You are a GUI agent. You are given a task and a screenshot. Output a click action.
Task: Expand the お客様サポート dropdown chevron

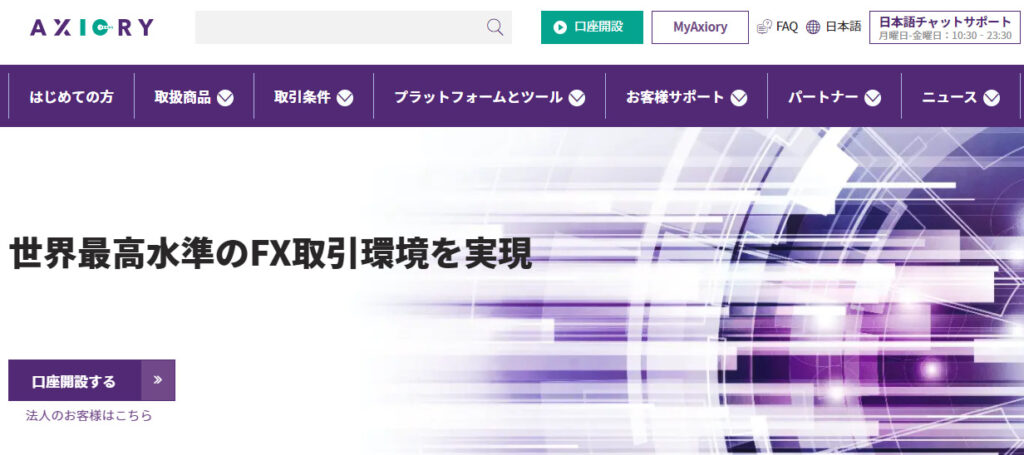(x=739, y=98)
